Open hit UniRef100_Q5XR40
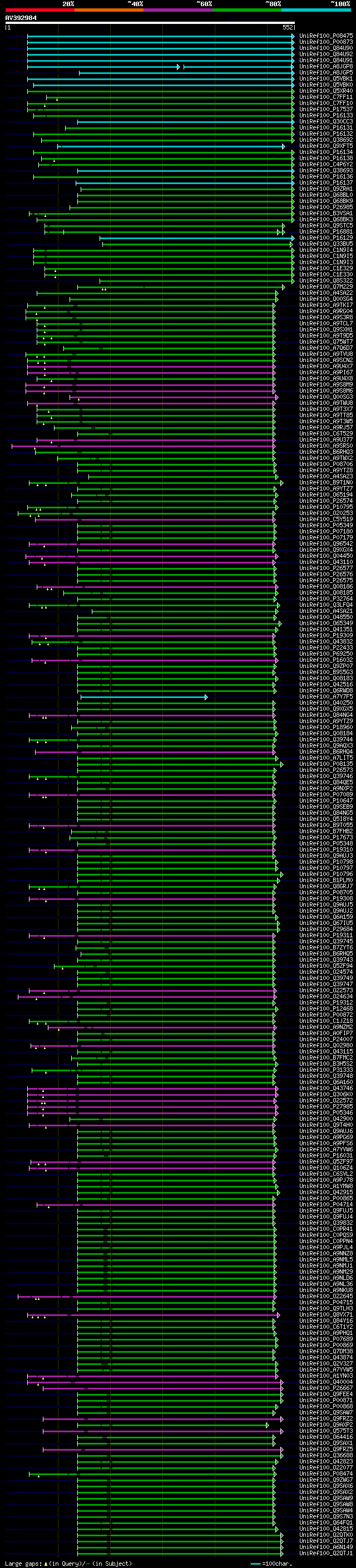The image size is (356, 1568). click(326, 91)
